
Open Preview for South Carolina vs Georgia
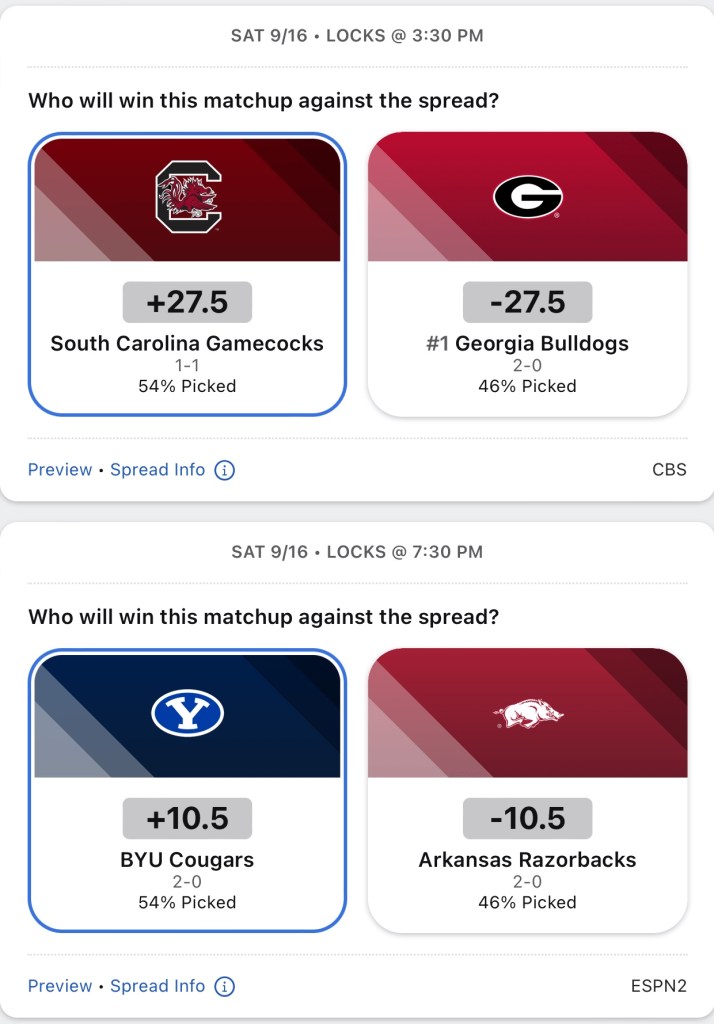[x=60, y=470]
